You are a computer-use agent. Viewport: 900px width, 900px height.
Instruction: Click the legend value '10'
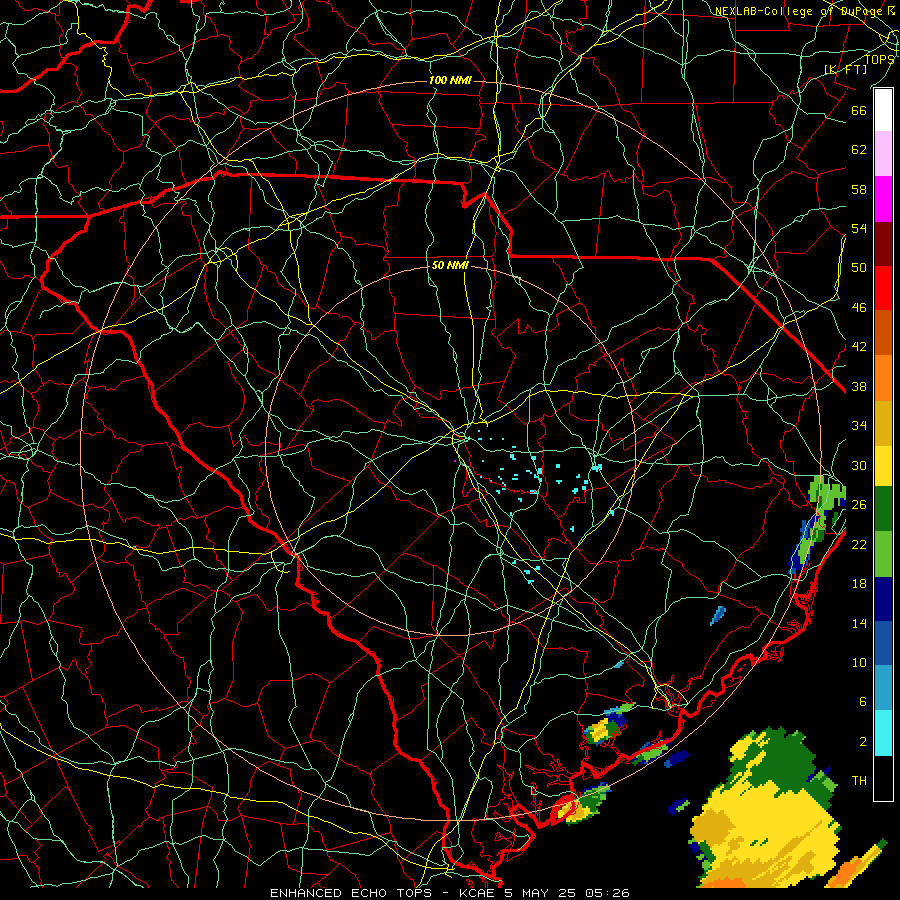point(859,662)
